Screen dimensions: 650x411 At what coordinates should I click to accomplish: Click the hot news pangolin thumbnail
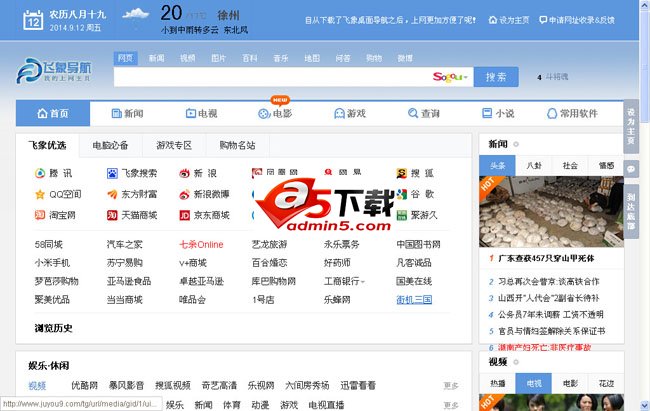(551, 212)
